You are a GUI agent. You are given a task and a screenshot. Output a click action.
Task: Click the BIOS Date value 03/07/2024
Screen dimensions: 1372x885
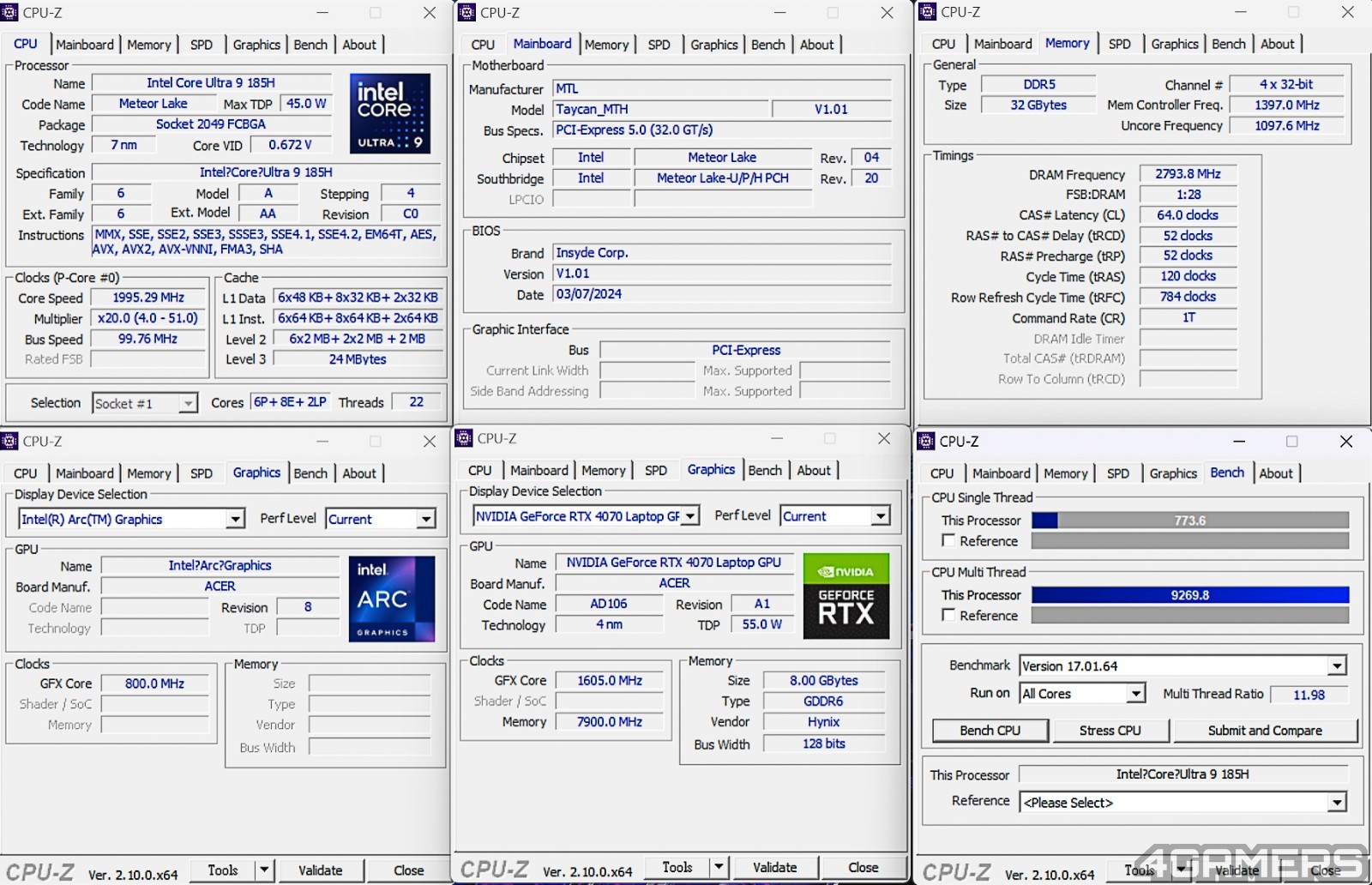point(722,294)
